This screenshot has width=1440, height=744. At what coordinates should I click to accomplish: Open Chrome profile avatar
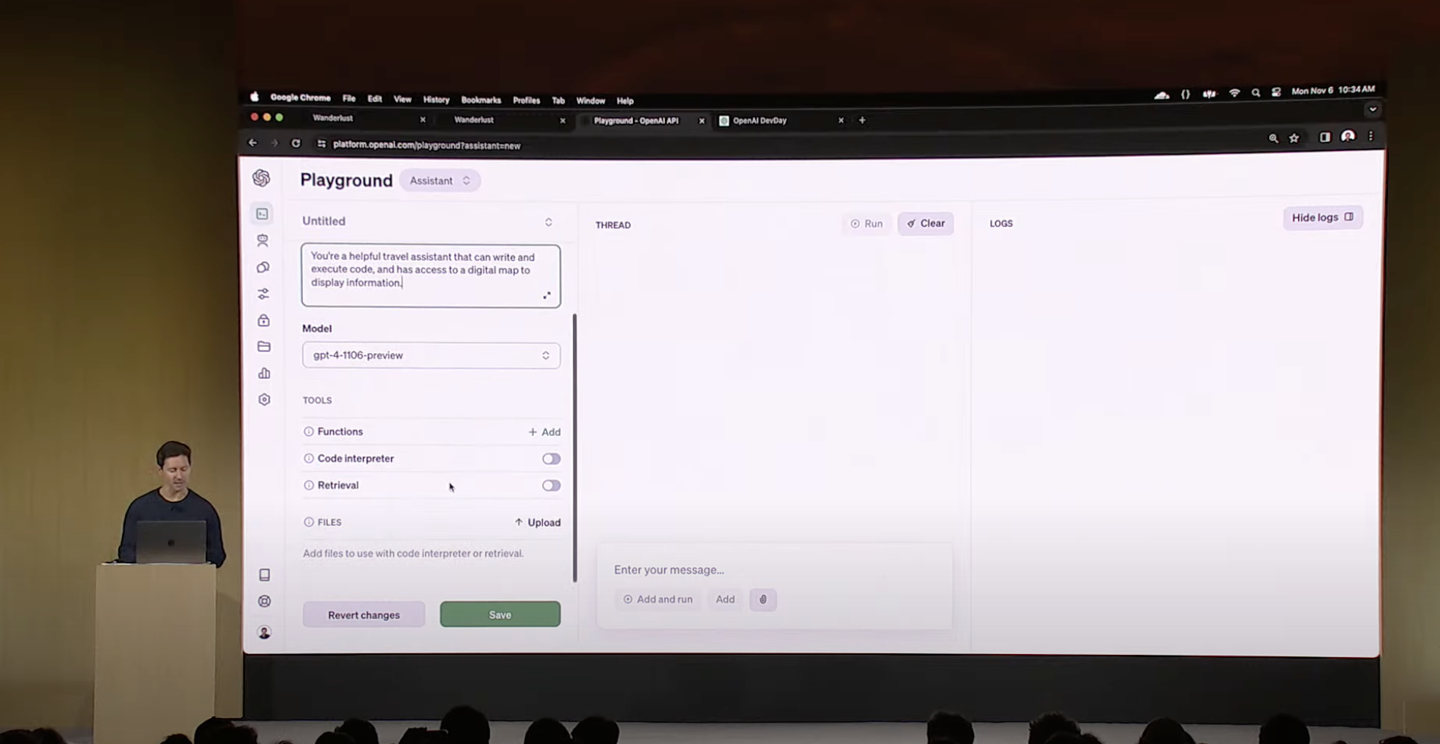pos(1348,136)
